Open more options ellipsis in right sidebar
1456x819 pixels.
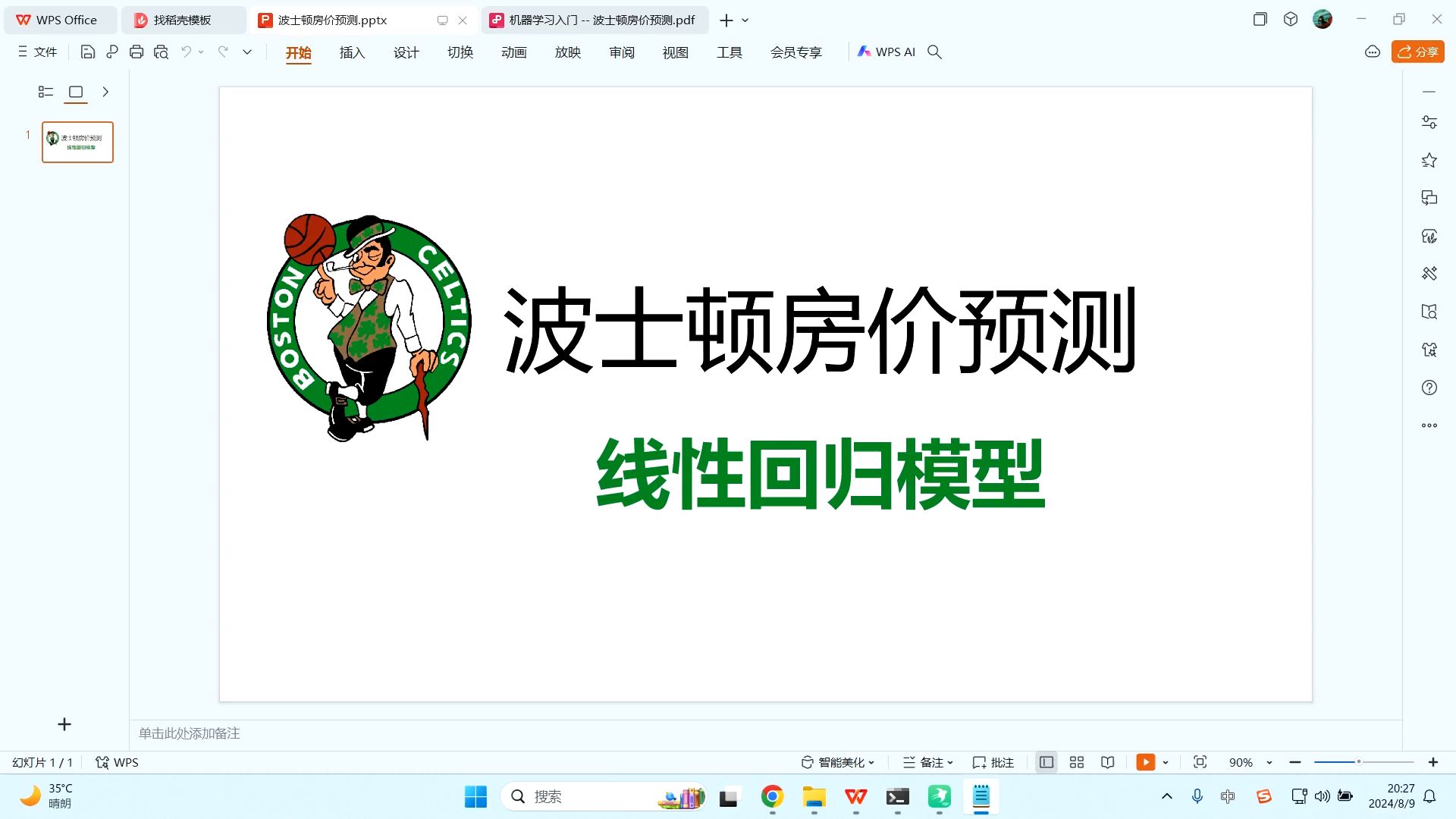click(1429, 425)
